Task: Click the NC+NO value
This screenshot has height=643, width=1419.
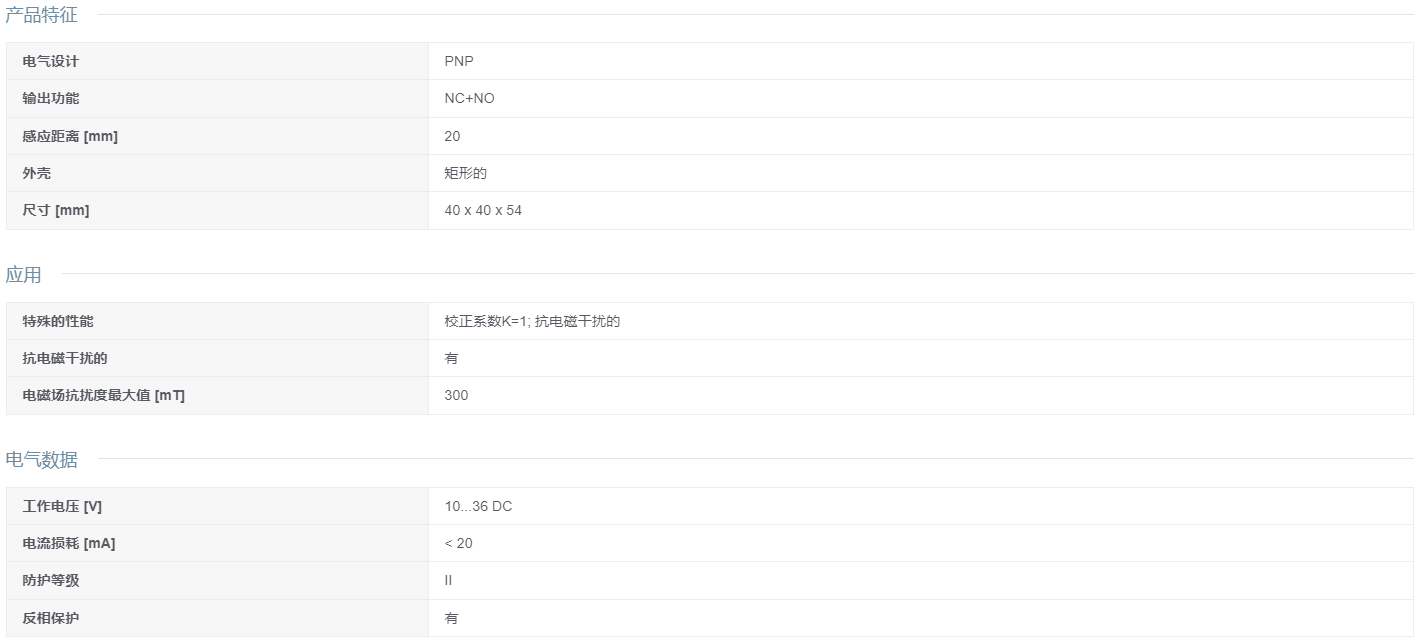Action: [469, 98]
